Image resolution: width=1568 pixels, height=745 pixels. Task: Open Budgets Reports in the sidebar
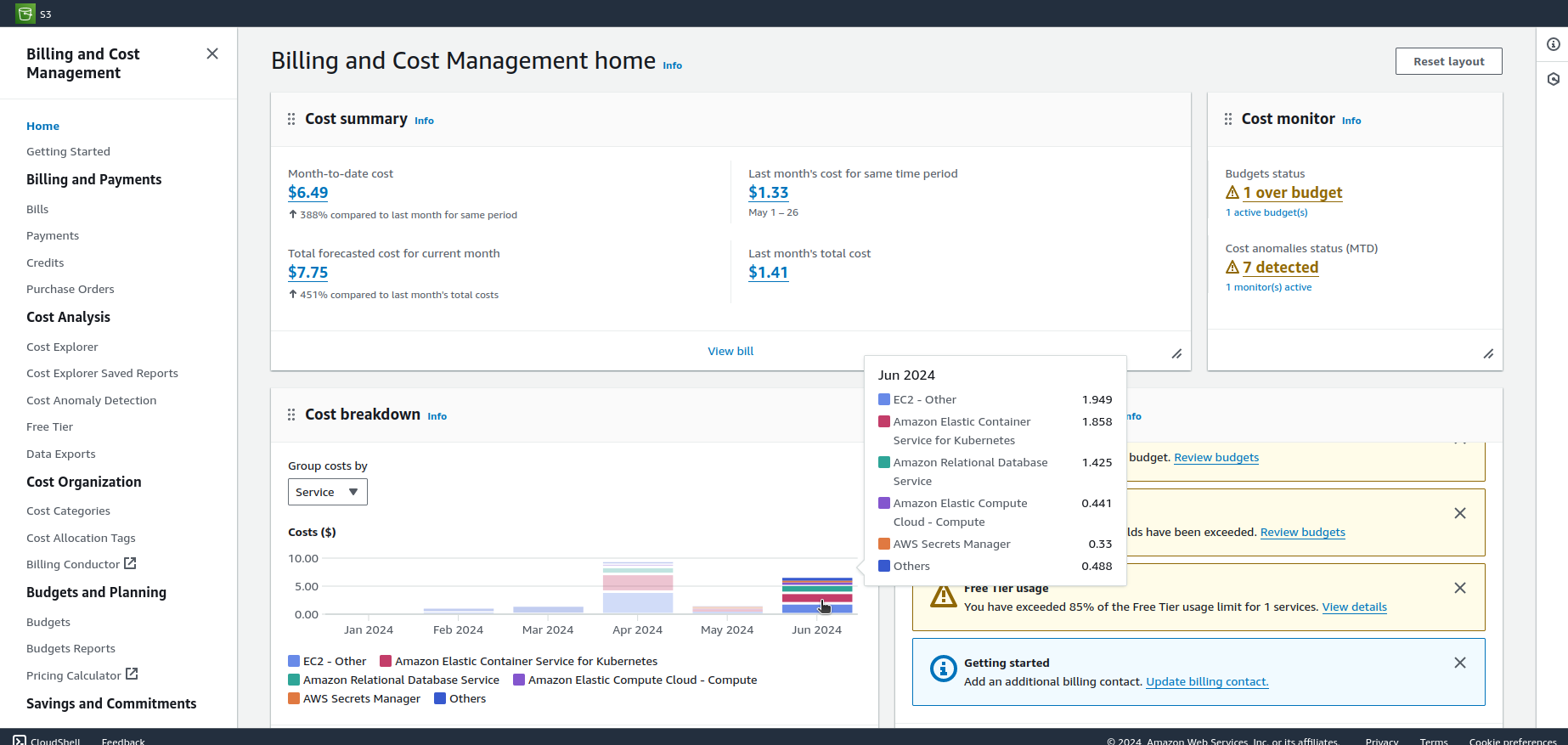pos(71,648)
